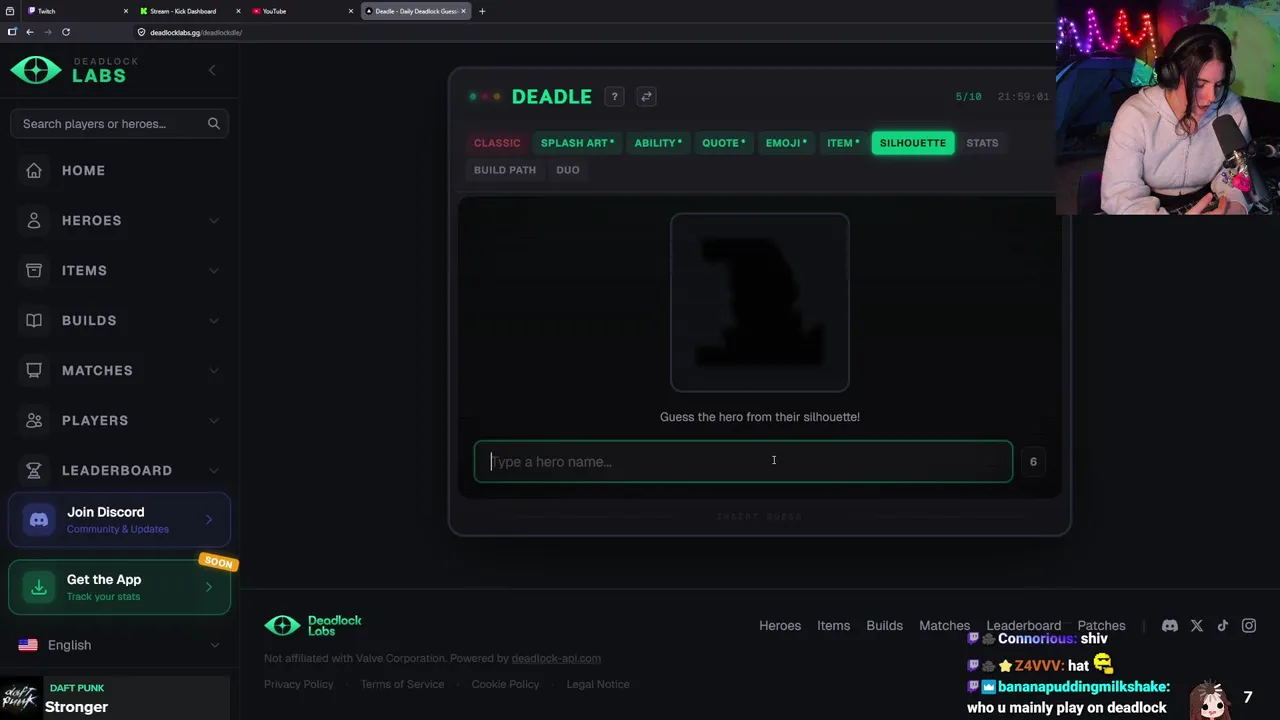The height and width of the screenshot is (720, 1280).
Task: Open the Terms of Service link
Action: pos(402,684)
